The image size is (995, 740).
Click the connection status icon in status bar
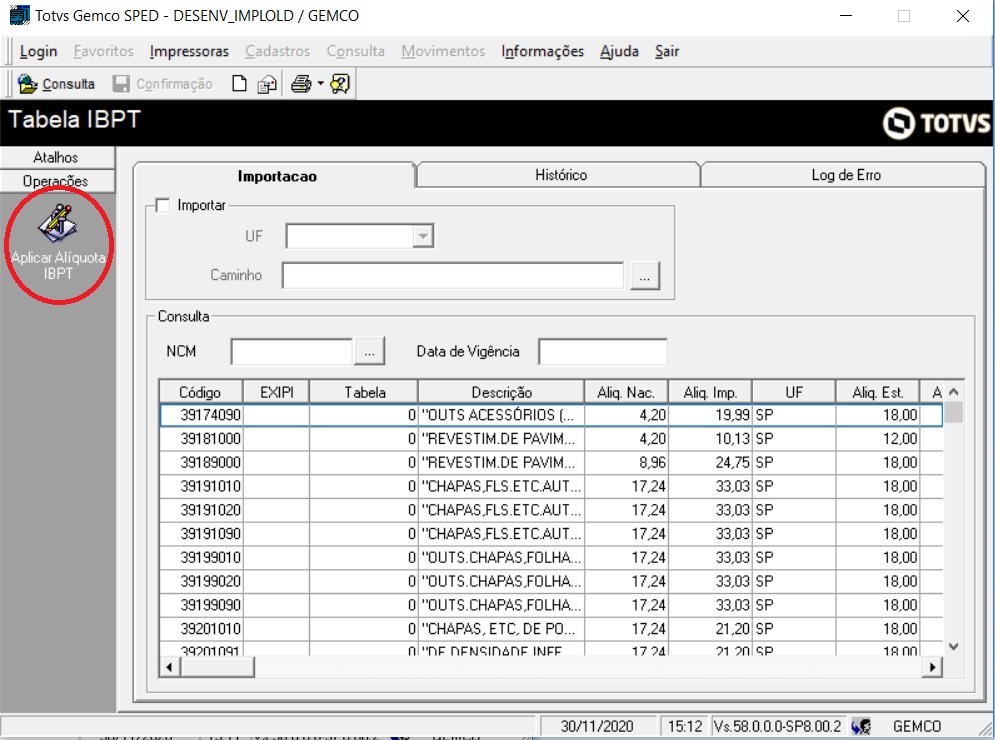861,726
